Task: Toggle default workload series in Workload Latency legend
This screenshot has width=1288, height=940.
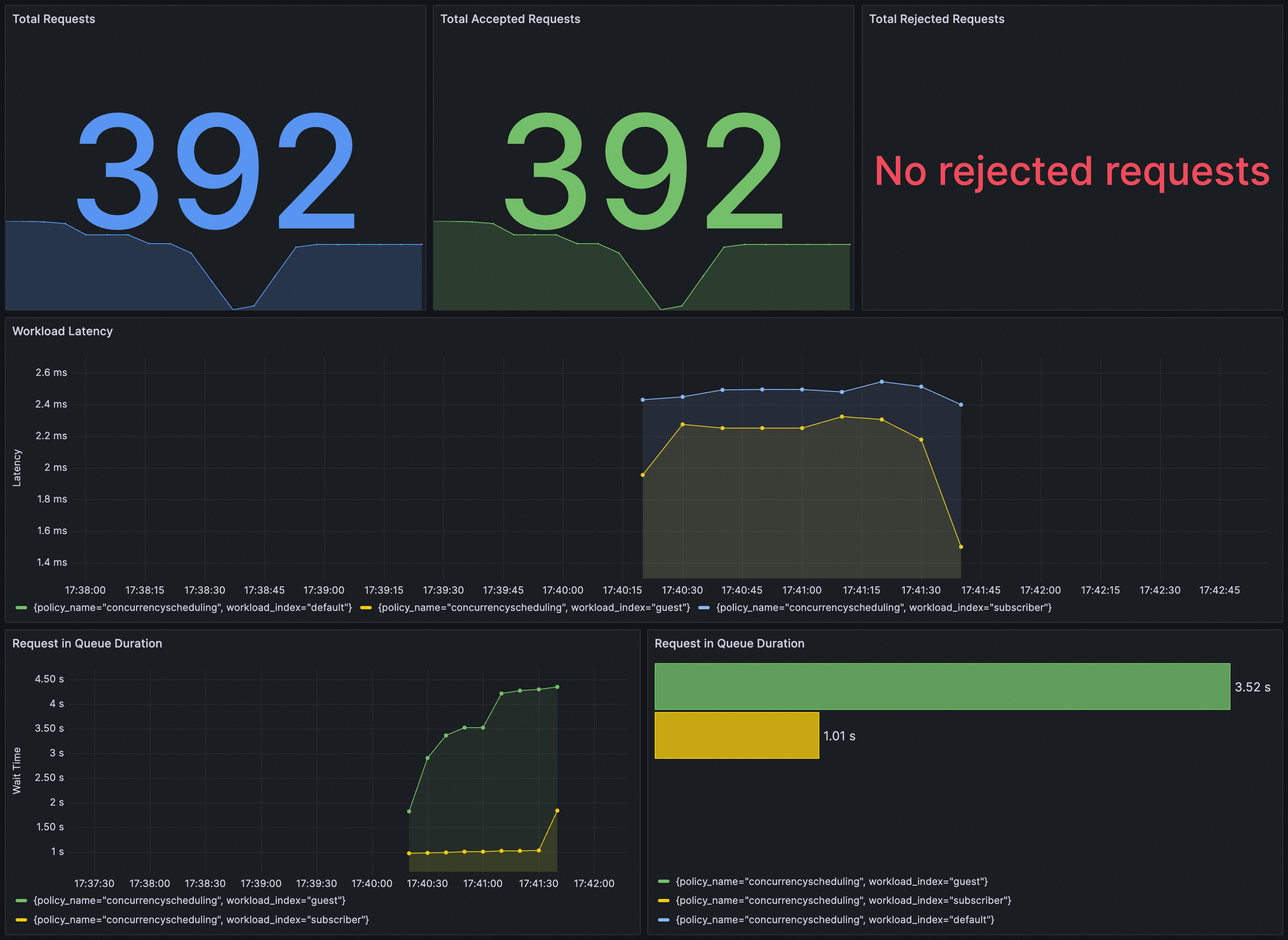Action: (192, 608)
